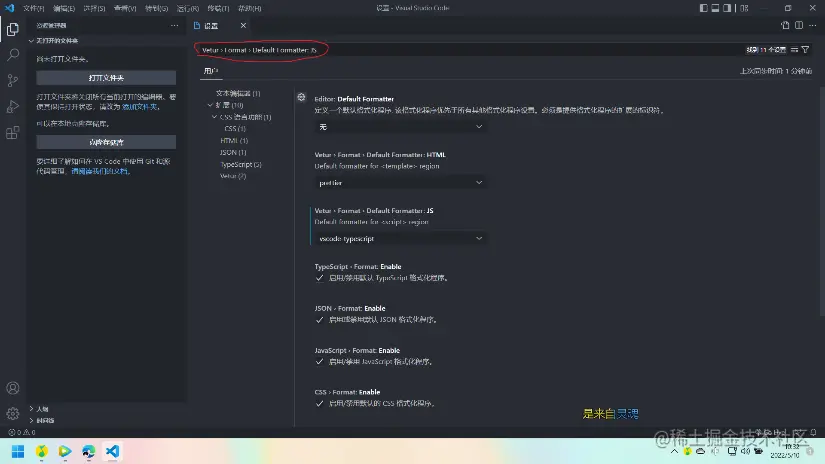Show hidden system tray icons
Viewport: 825px width, 464px height.
point(674,451)
